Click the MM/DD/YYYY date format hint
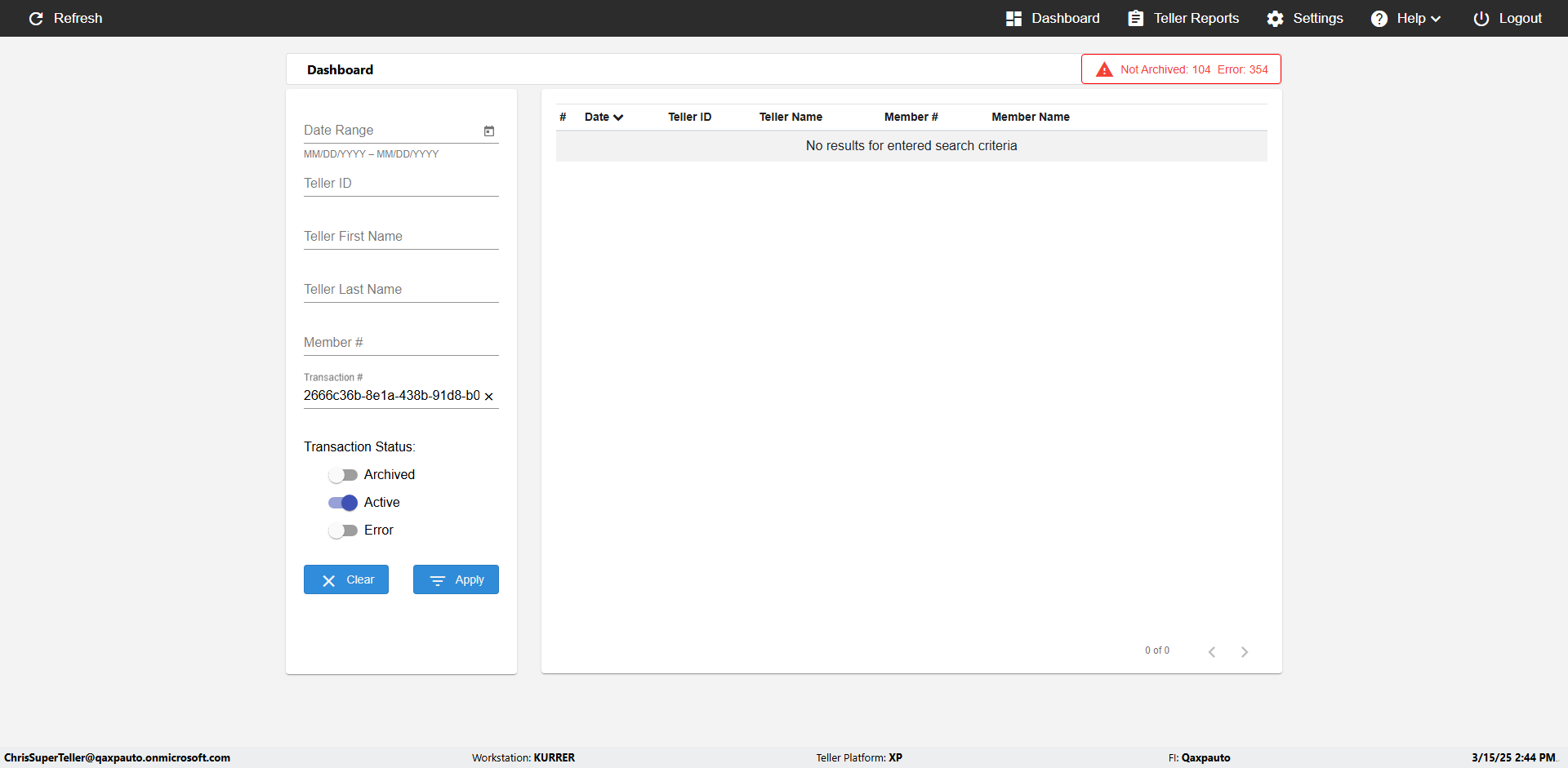Viewport: 1568px width, 768px height. [371, 154]
